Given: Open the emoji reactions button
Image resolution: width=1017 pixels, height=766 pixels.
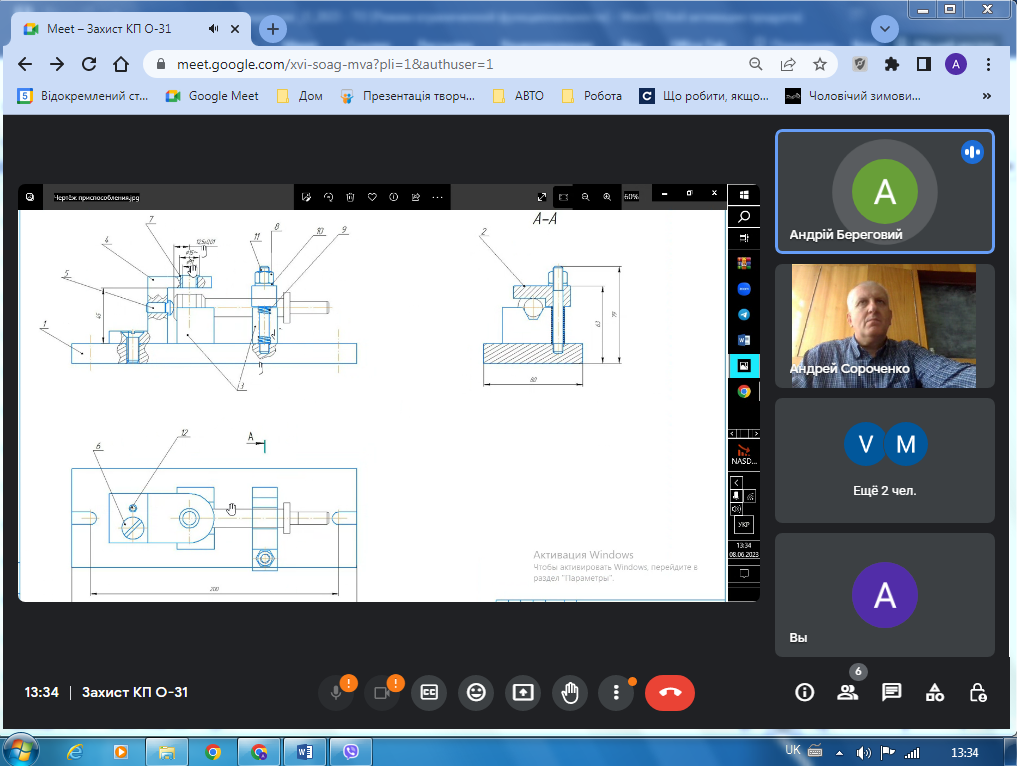Looking at the screenshot, I should click(x=477, y=692).
